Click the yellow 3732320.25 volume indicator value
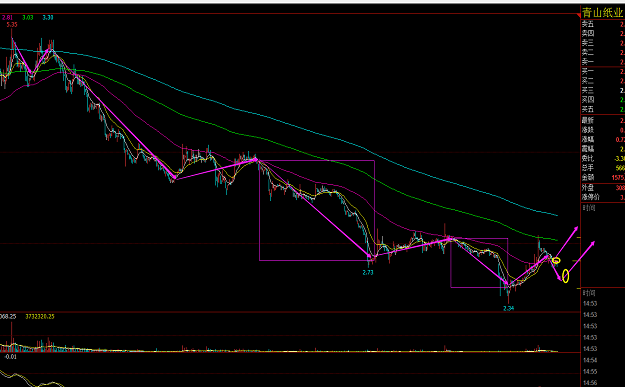This screenshot has height=387, width=625. coord(40,317)
